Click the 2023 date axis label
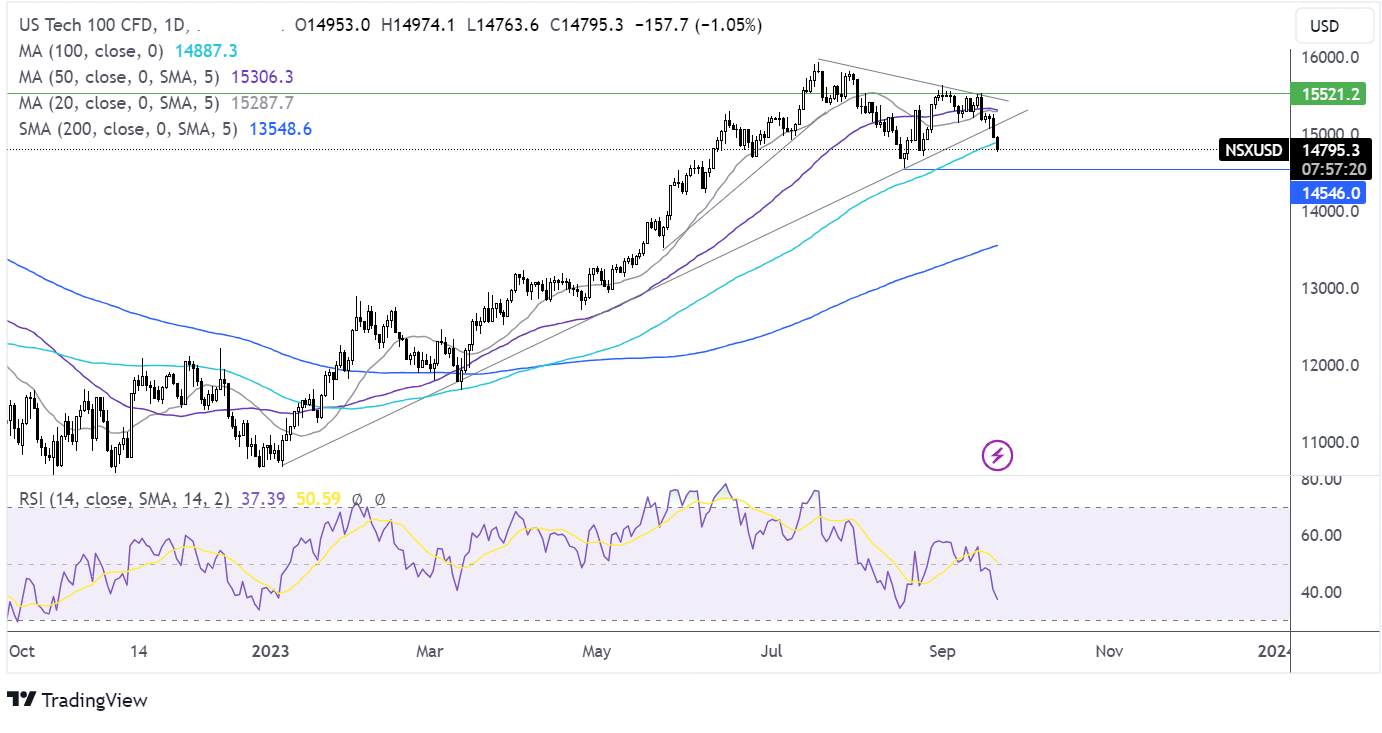1382x733 pixels. tap(270, 651)
